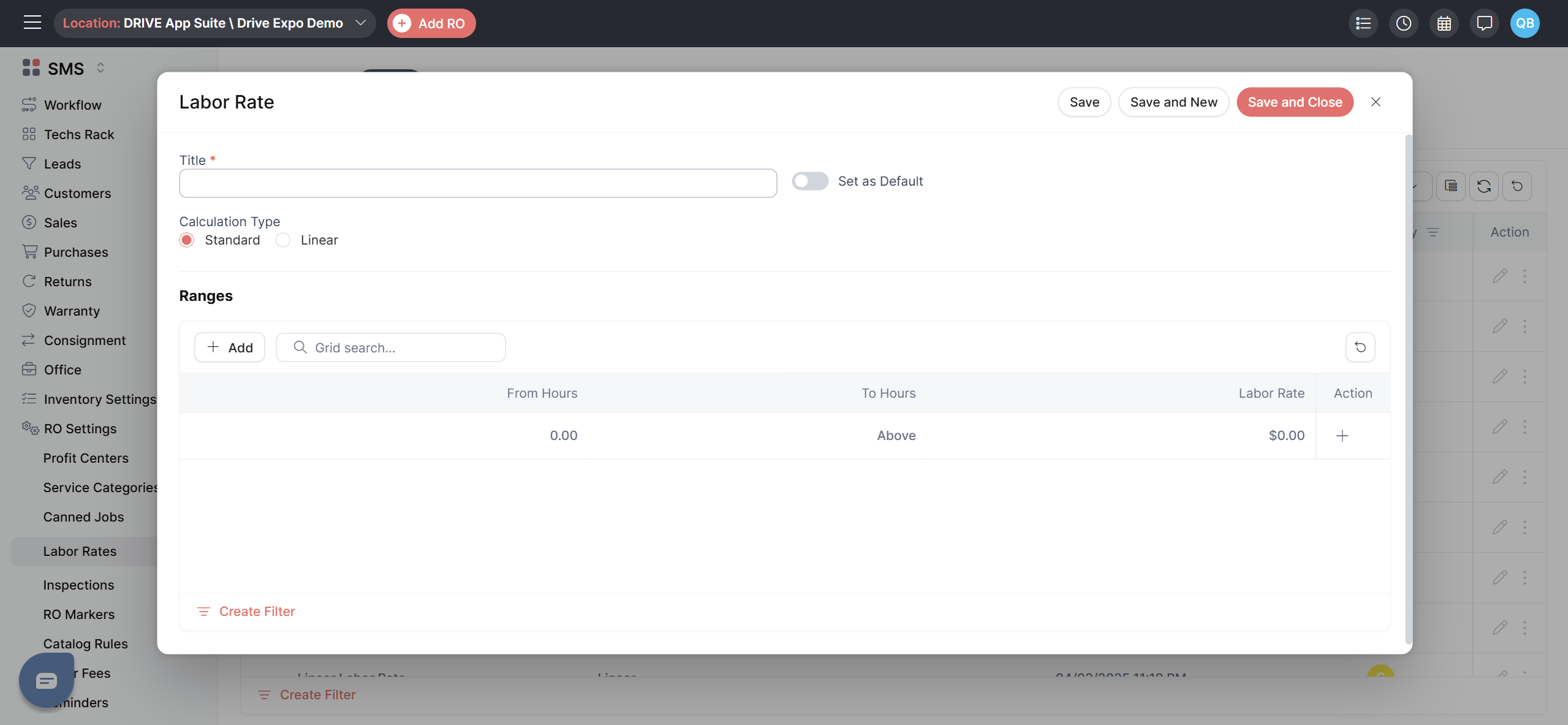This screenshot has width=1568, height=725.
Task: Click the Save and Close button
Action: (1294, 102)
